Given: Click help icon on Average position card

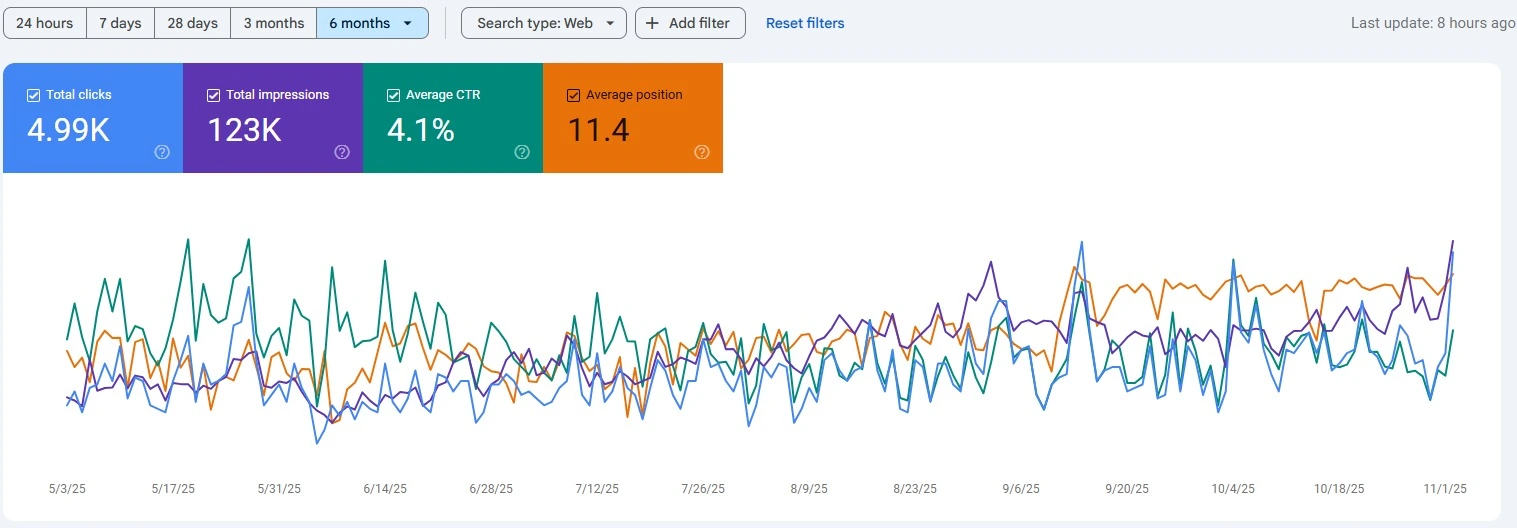Looking at the screenshot, I should coord(702,152).
